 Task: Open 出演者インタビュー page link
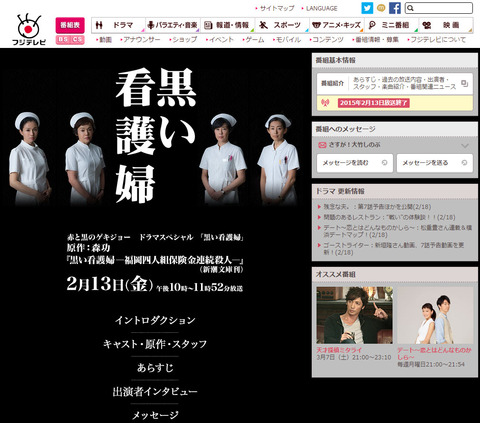155,392
